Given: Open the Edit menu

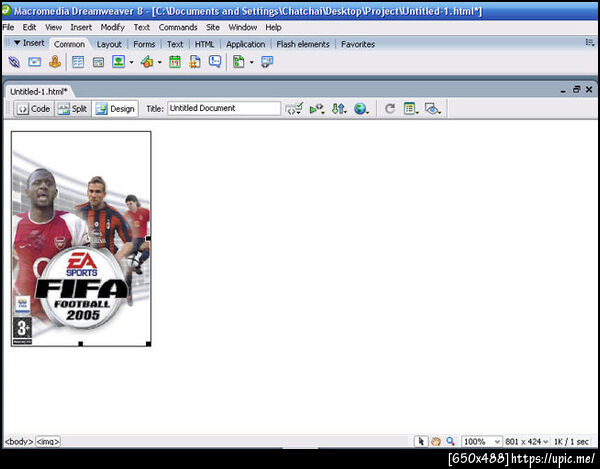Looking at the screenshot, I should [29, 27].
